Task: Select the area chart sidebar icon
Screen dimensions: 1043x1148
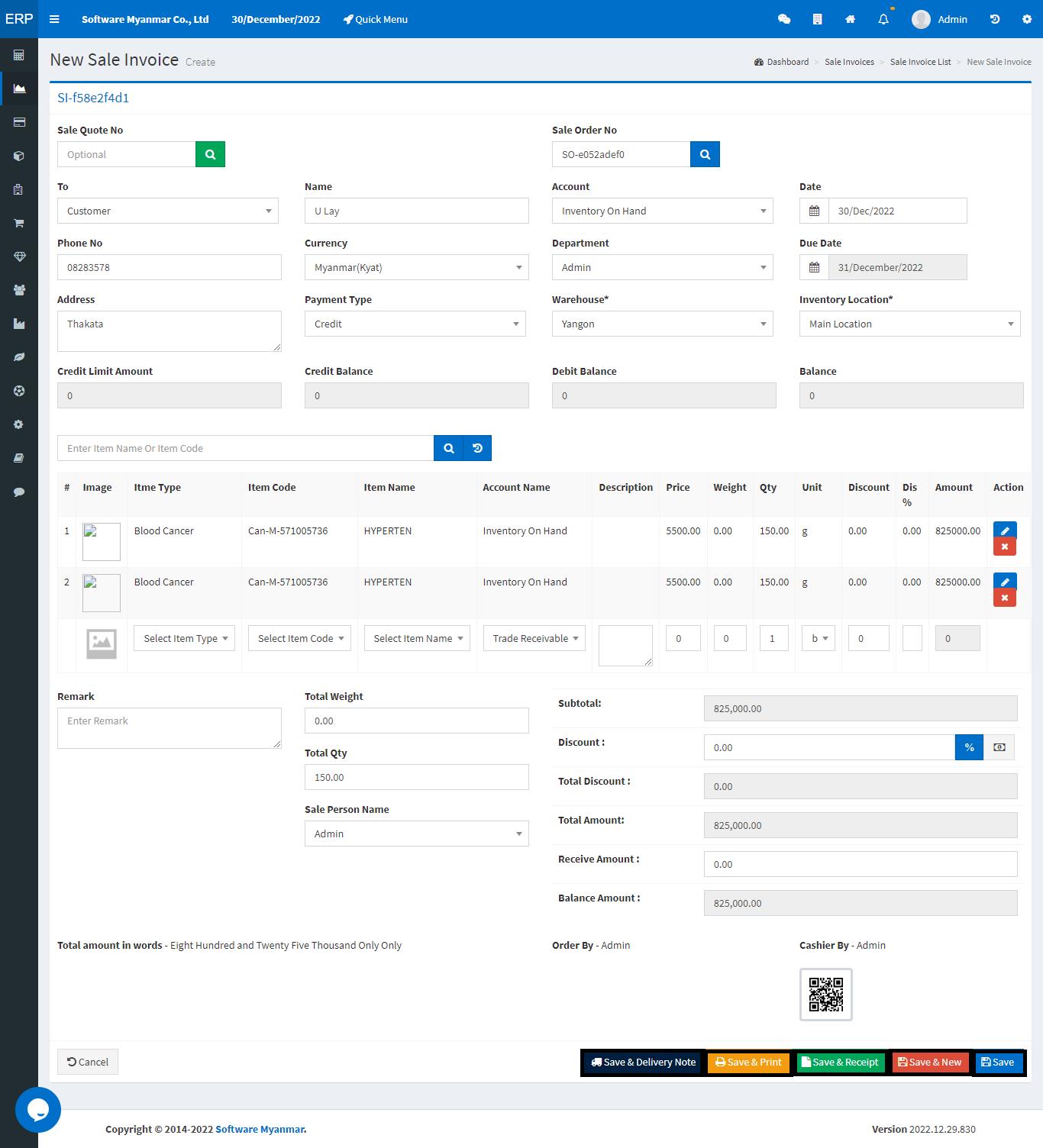Action: click(x=19, y=89)
